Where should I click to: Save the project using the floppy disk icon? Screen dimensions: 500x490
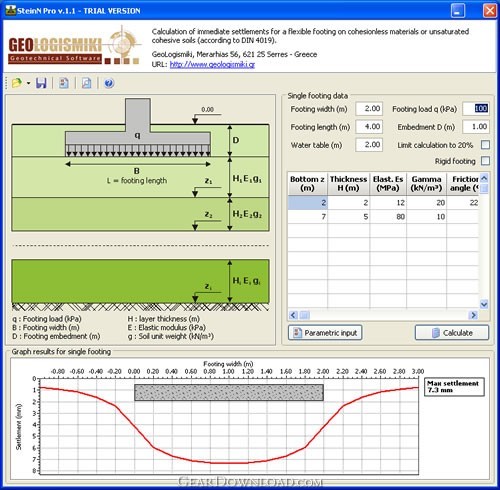coord(41,83)
